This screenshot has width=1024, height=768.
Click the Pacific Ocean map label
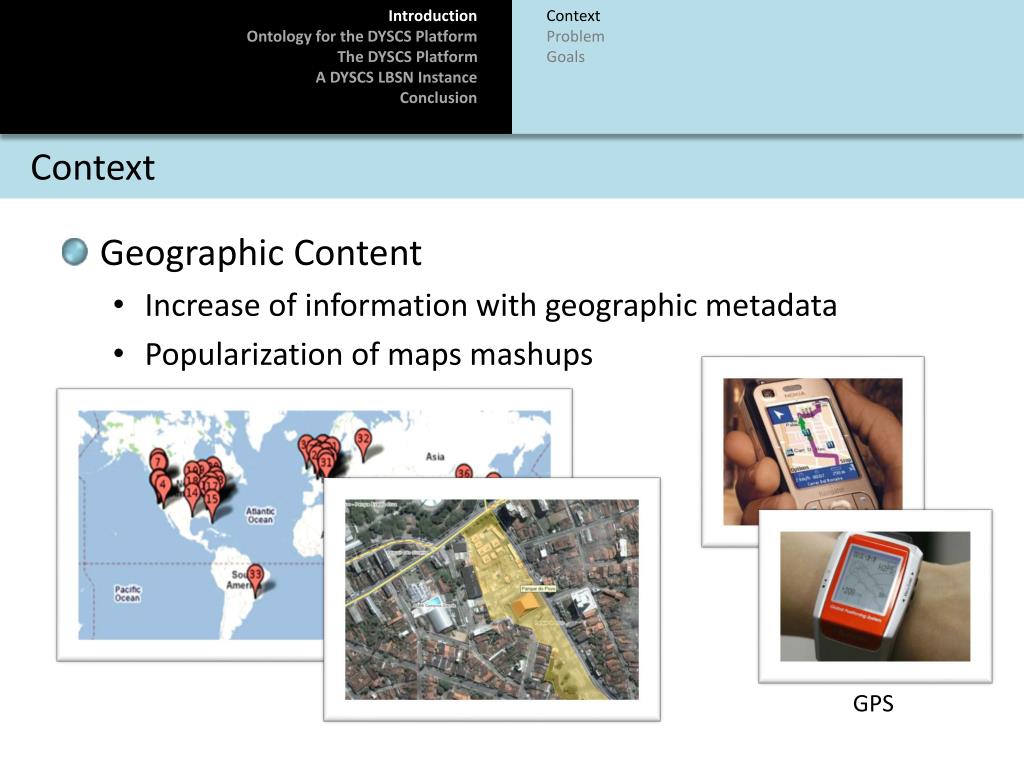127,593
